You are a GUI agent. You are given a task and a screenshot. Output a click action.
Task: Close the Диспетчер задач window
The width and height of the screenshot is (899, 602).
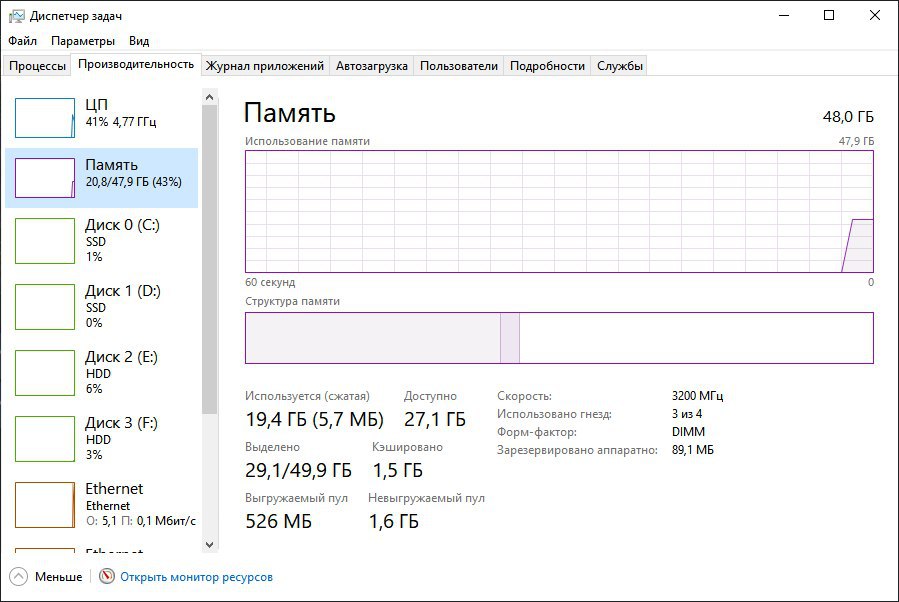[x=874, y=15]
